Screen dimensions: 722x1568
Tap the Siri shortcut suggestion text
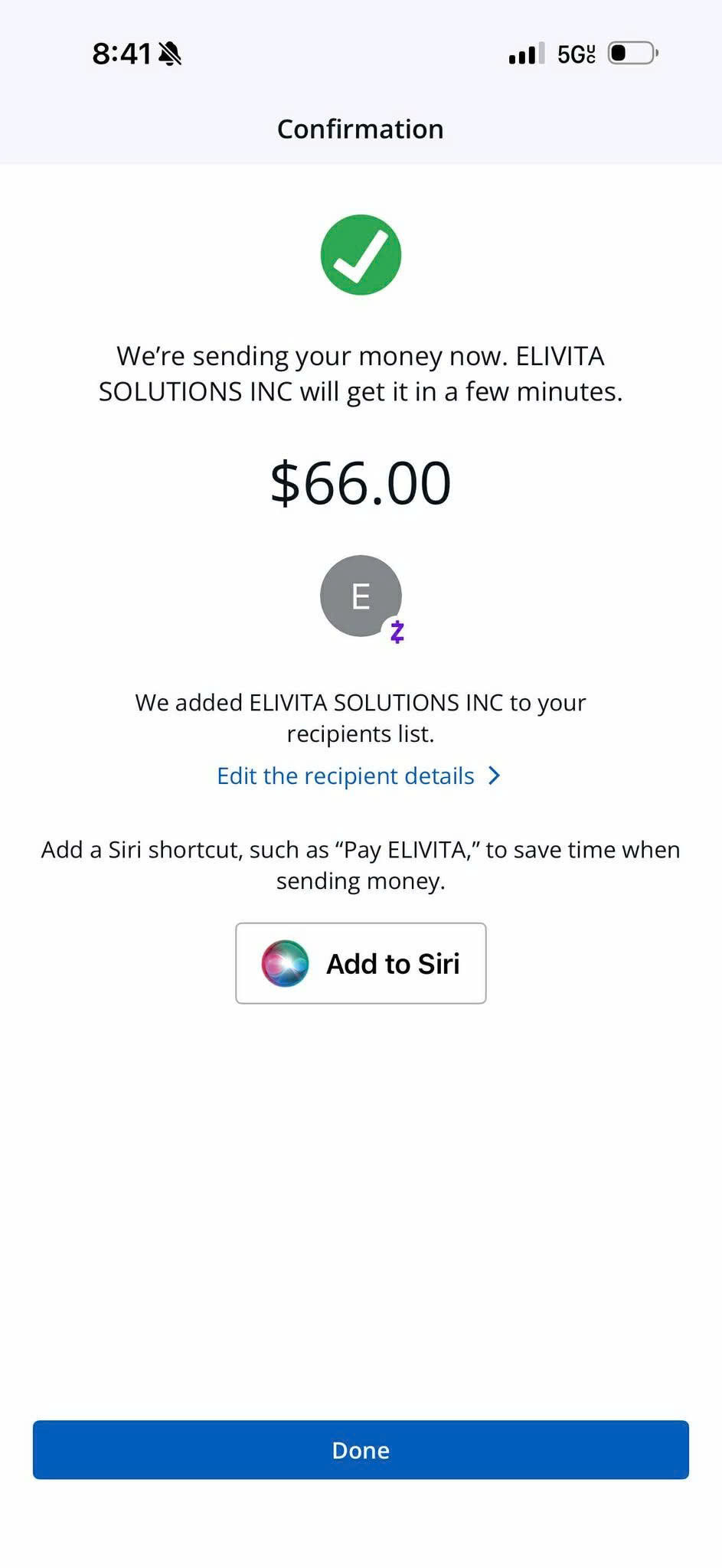(361, 865)
